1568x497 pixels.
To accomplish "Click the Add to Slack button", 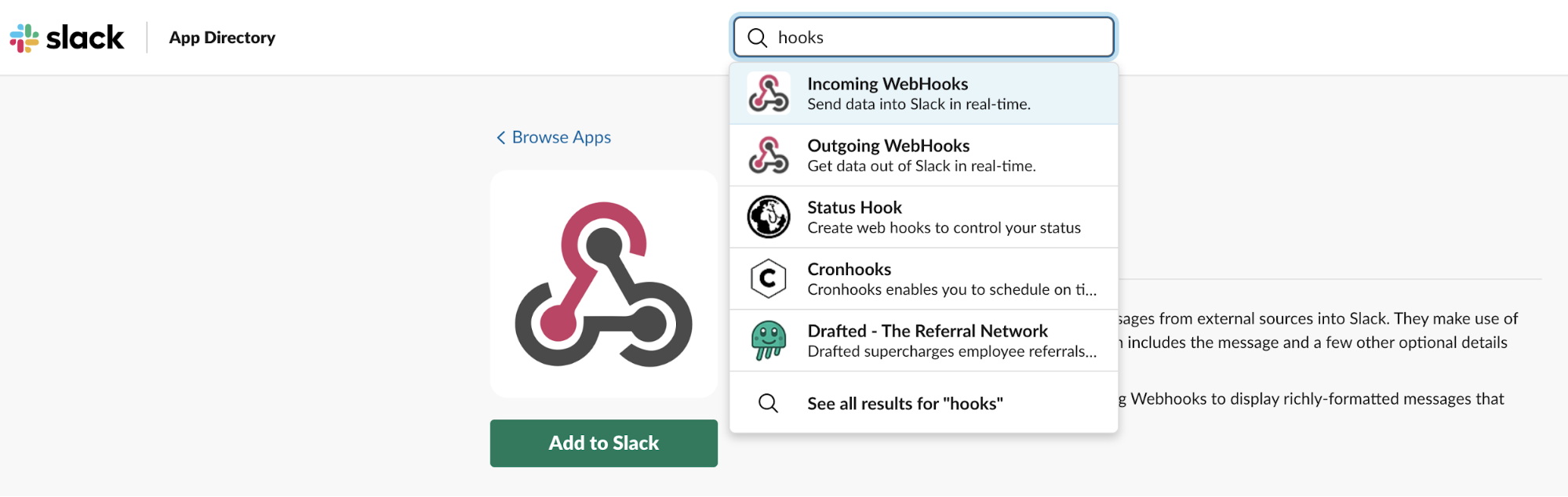I will pos(603,443).
